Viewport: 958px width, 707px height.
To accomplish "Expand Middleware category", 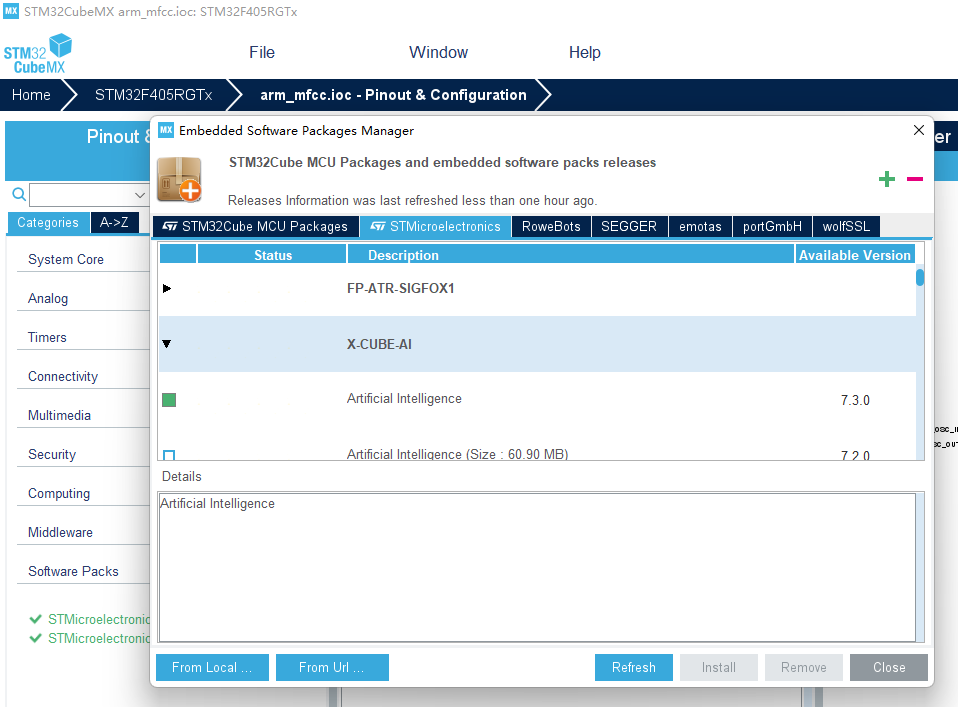I will 60,533.
